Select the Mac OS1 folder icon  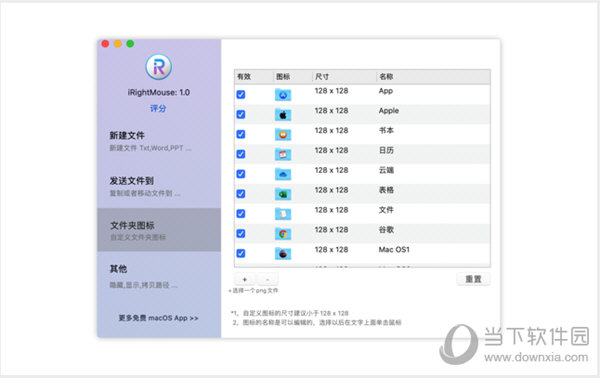283,254
